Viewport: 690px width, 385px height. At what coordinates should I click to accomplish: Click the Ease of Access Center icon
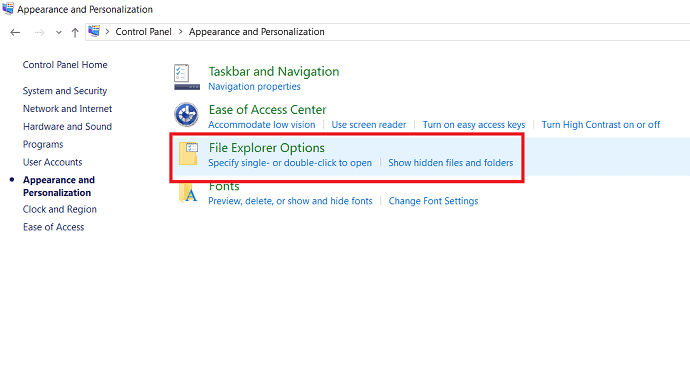tap(187, 114)
